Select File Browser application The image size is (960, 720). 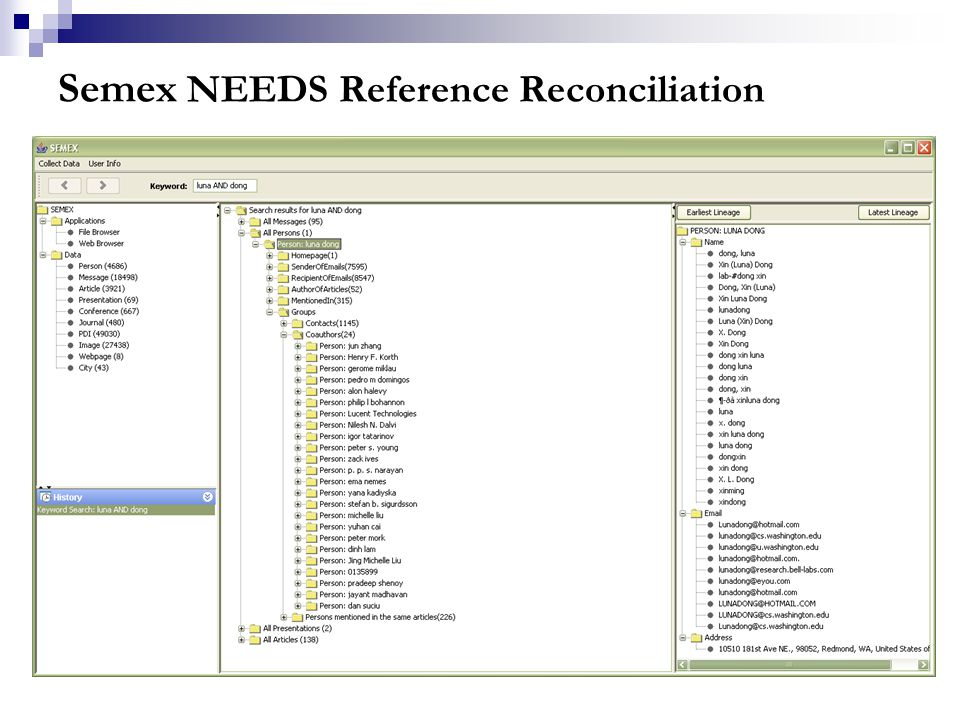coord(99,233)
